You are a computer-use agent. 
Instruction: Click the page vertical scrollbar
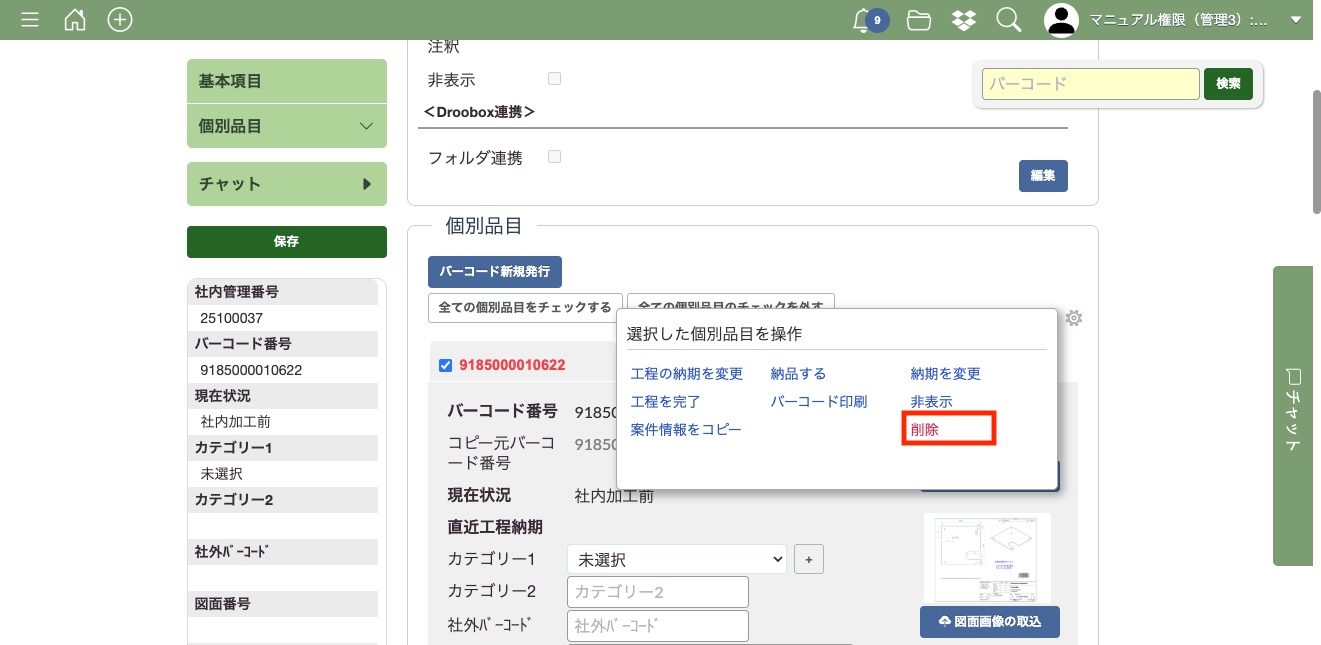(x=1316, y=150)
